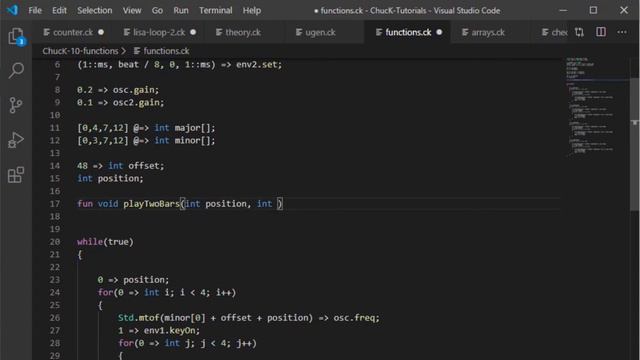Close lisa-loop-2.ck via its unsaved dot
640x360 pixels.
point(193,32)
